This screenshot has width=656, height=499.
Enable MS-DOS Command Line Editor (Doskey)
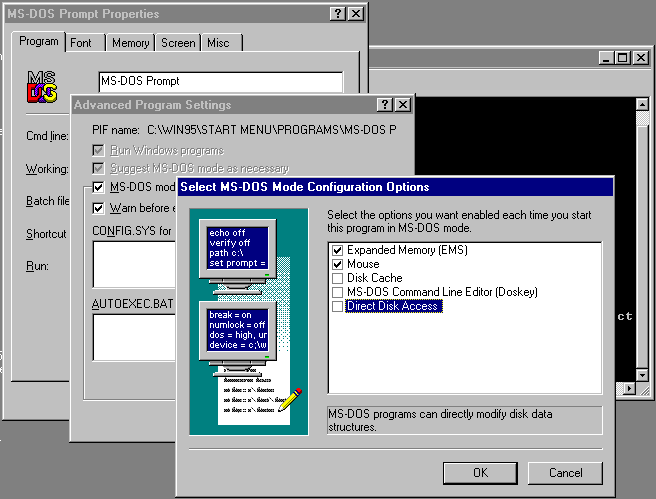338,292
